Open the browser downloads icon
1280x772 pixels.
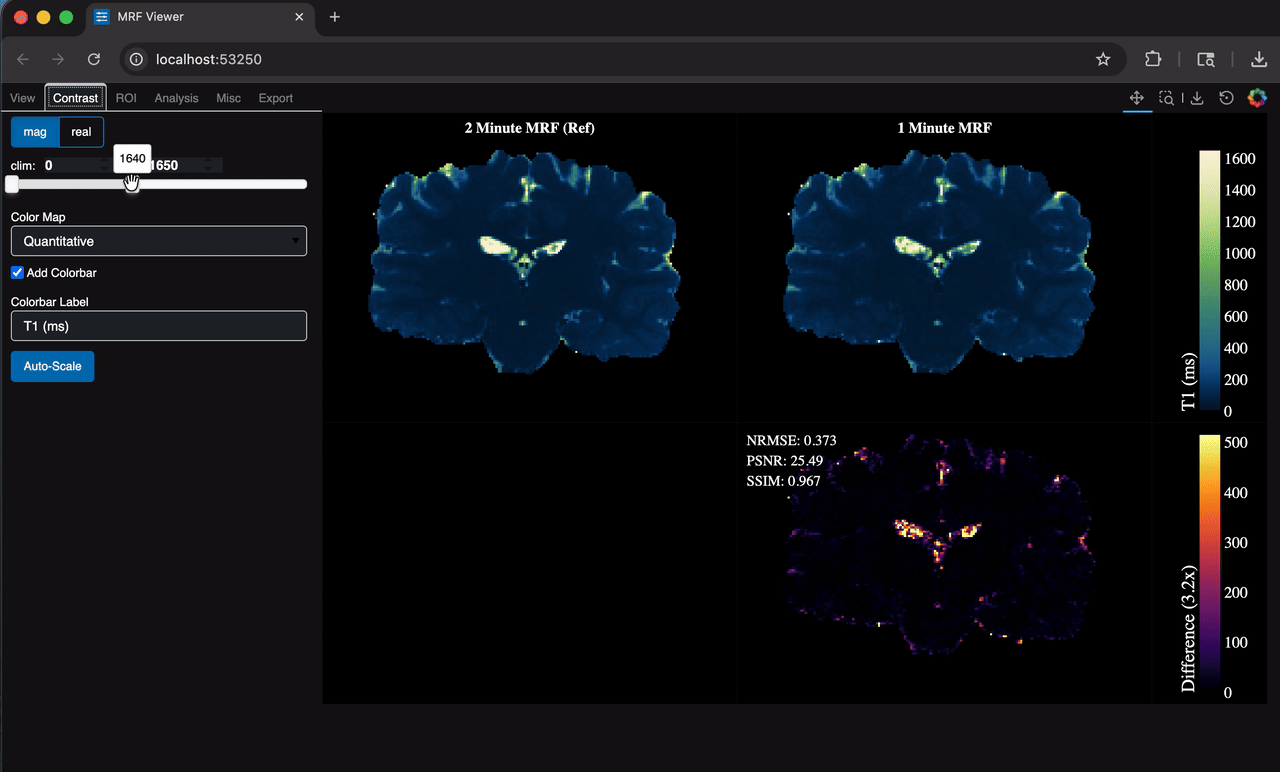[x=1259, y=60]
